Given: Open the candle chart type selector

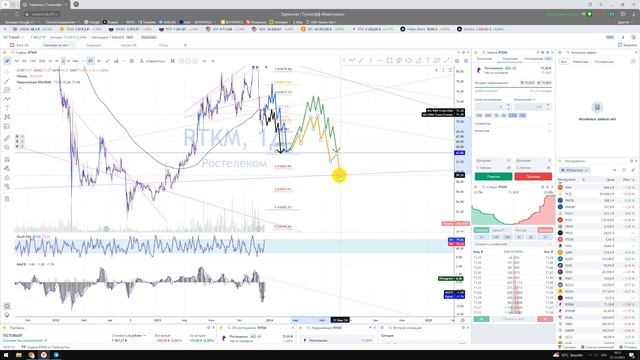Looking at the screenshot, I should pos(90,61).
